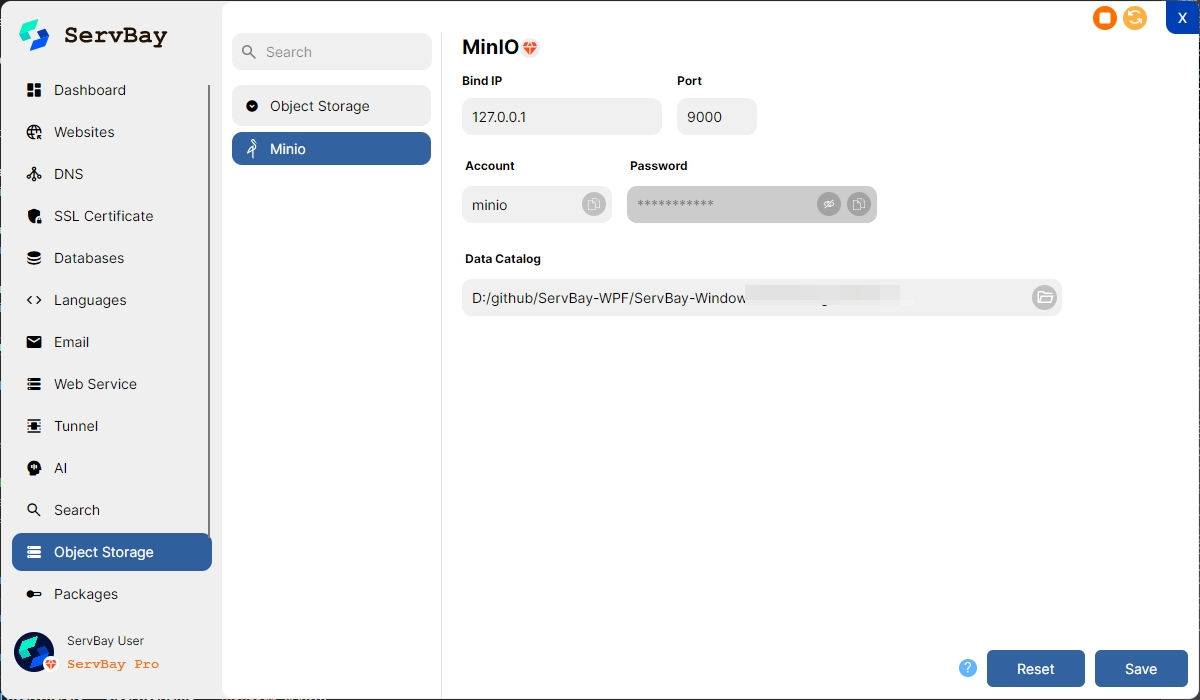Click the ServBay User name text
This screenshot has width=1200, height=700.
tap(105, 641)
